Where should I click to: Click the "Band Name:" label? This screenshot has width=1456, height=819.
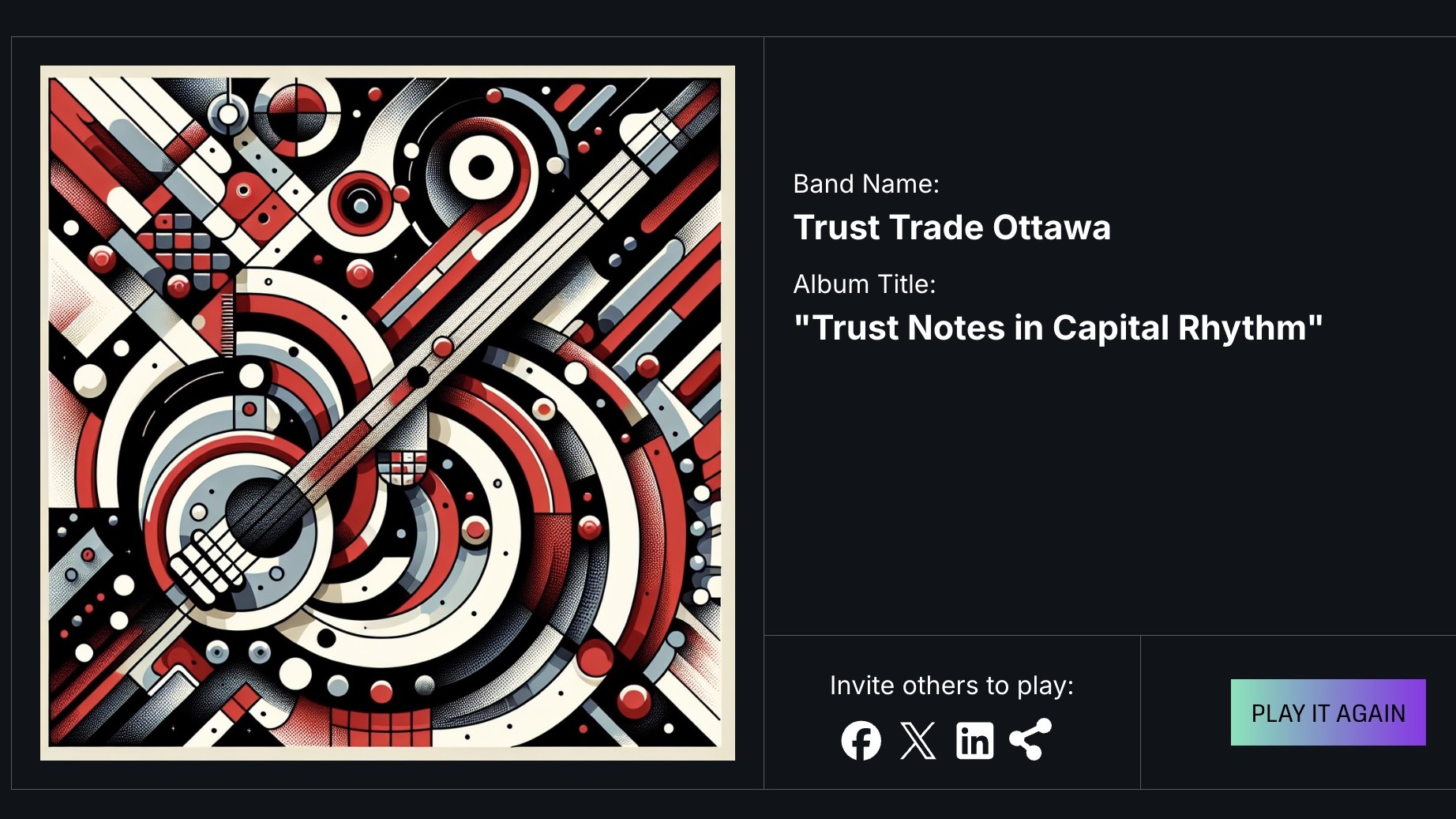click(866, 184)
